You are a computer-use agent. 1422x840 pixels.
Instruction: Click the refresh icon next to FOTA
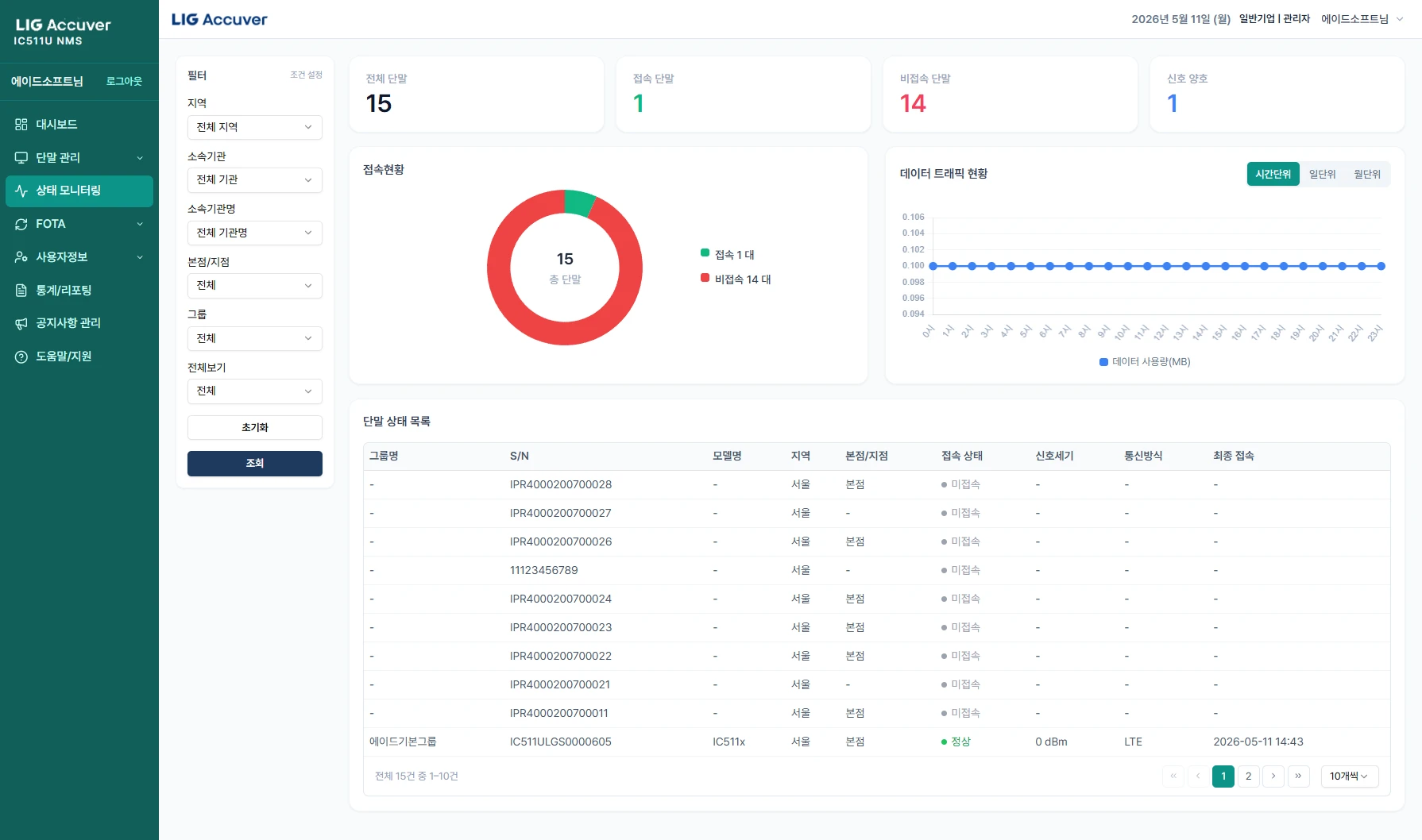point(21,224)
